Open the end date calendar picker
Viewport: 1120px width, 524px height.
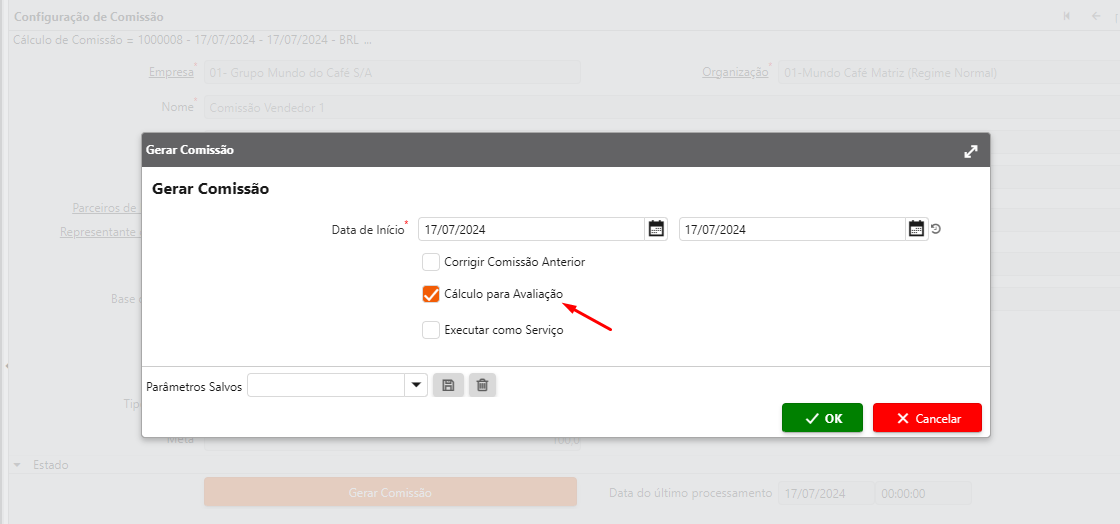916,229
